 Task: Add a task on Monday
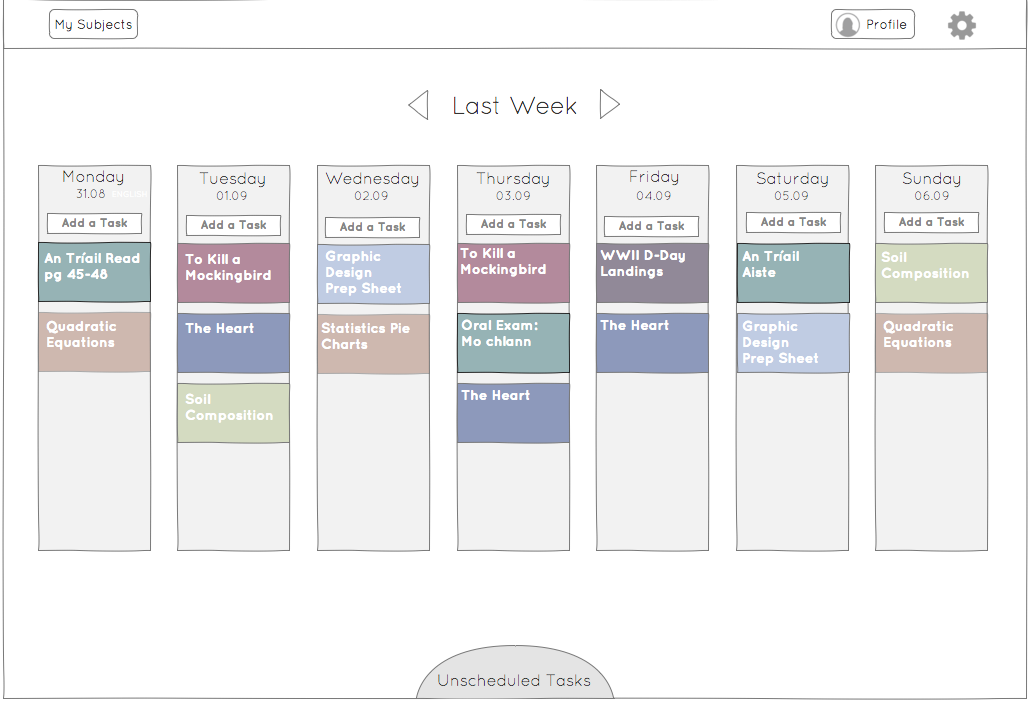(x=94, y=223)
